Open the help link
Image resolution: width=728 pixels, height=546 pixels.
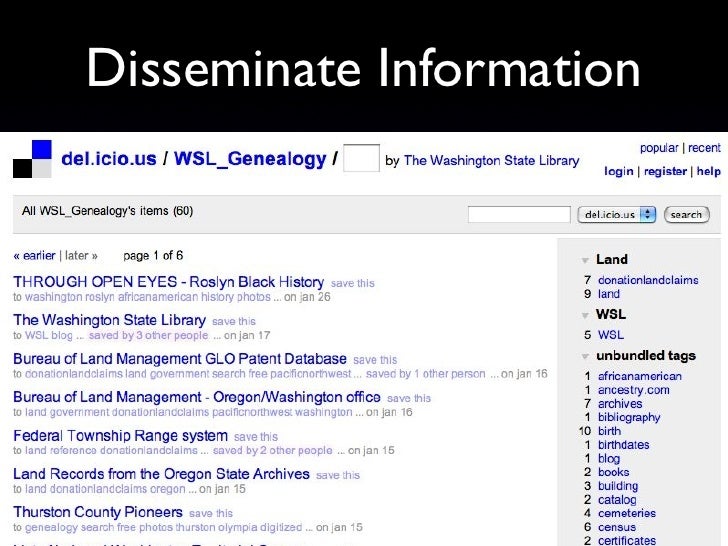pos(708,171)
